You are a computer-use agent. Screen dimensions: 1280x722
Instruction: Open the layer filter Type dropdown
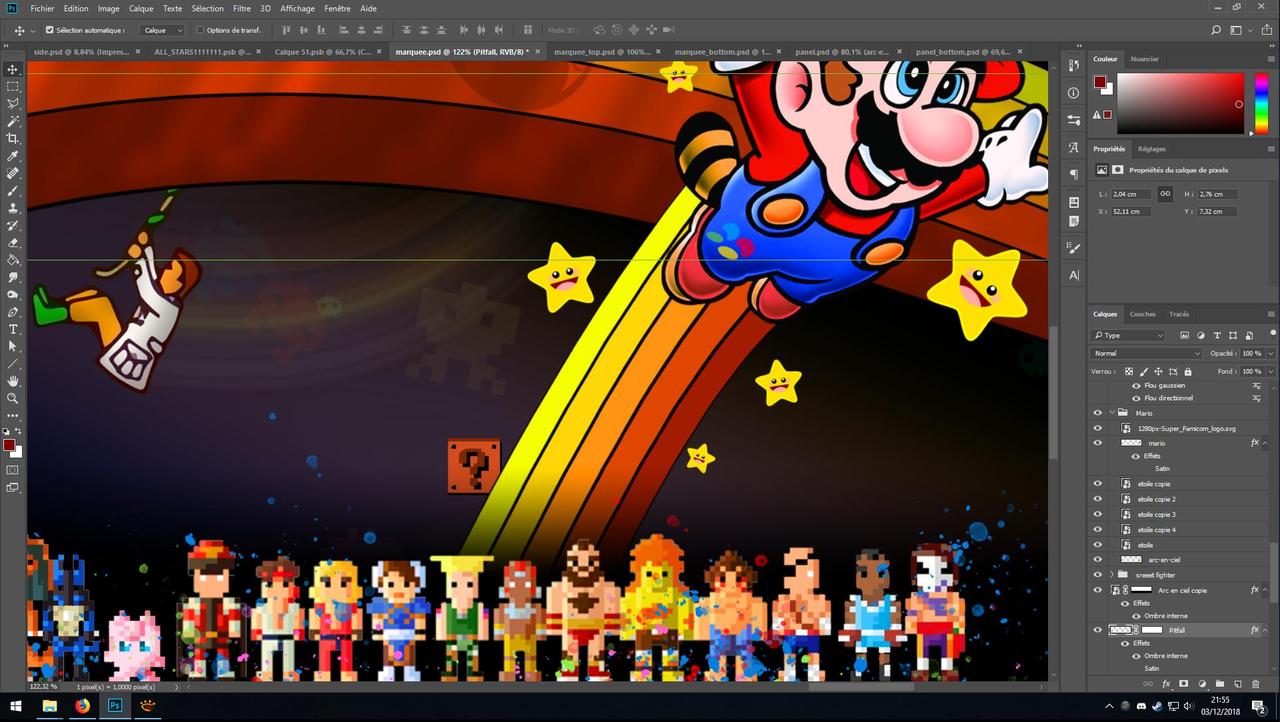coord(1128,335)
